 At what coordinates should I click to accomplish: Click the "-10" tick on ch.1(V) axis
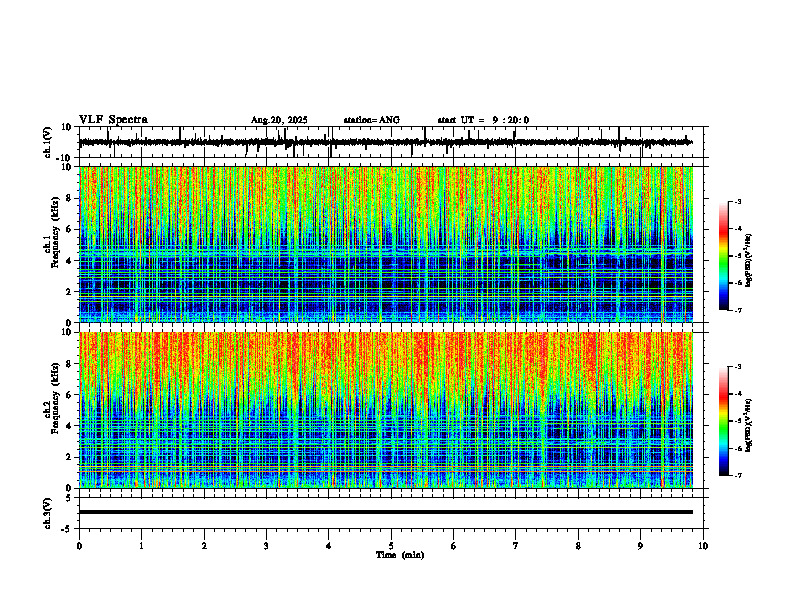coord(65,158)
